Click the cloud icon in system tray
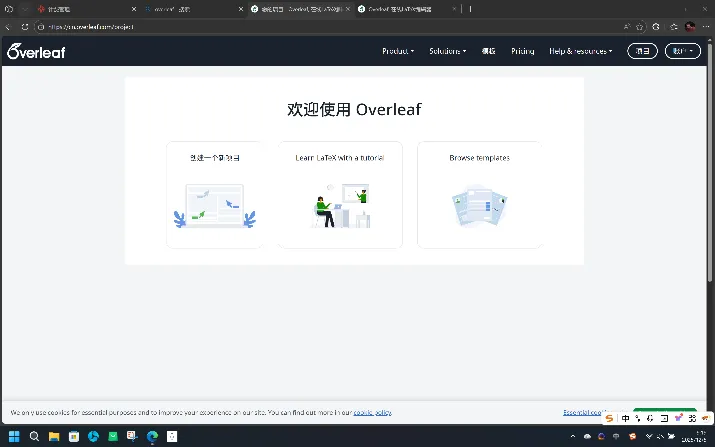 click(587, 437)
